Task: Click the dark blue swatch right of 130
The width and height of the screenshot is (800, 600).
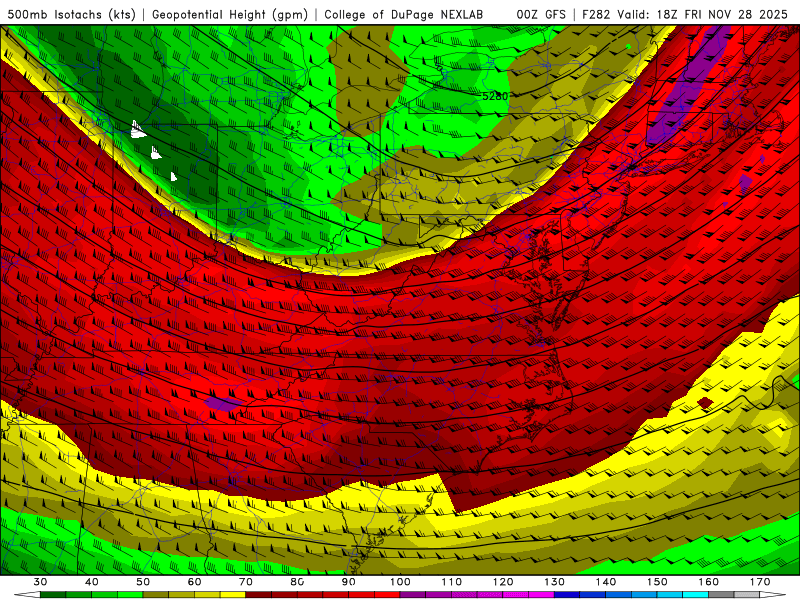Action: [x=567, y=595]
